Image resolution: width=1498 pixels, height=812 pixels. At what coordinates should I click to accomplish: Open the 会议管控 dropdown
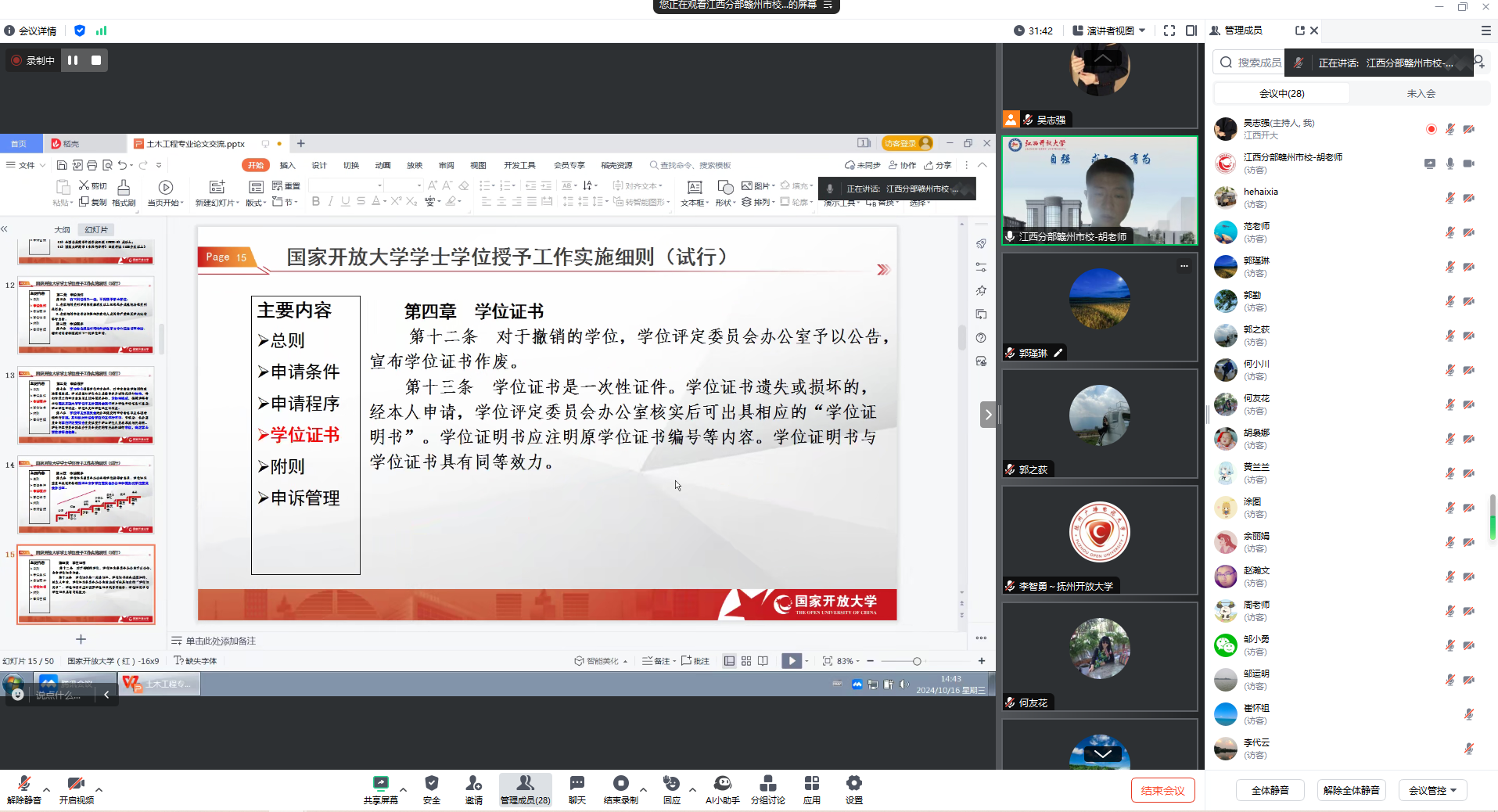click(x=1432, y=790)
